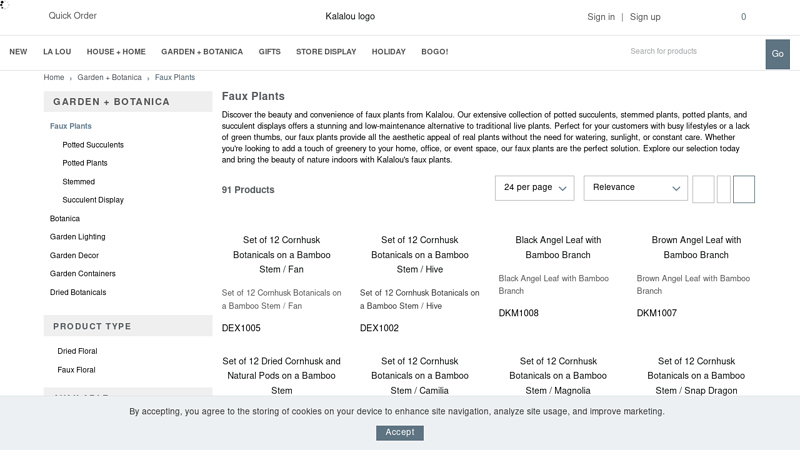
Task: Select the BOGO! menu item
Action: pyautogui.click(x=435, y=52)
